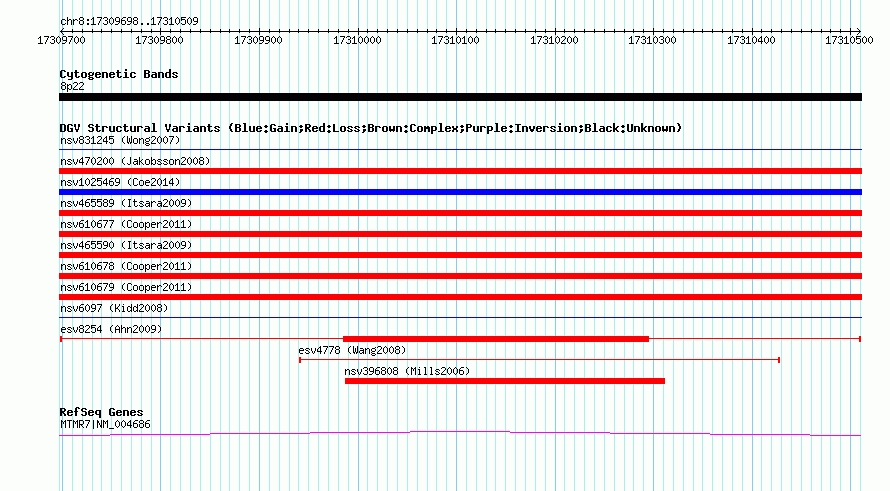Image resolution: width=890 pixels, height=491 pixels.
Task: Open variant nsv396808 (Mills2006) label
Action: [x=407, y=371]
